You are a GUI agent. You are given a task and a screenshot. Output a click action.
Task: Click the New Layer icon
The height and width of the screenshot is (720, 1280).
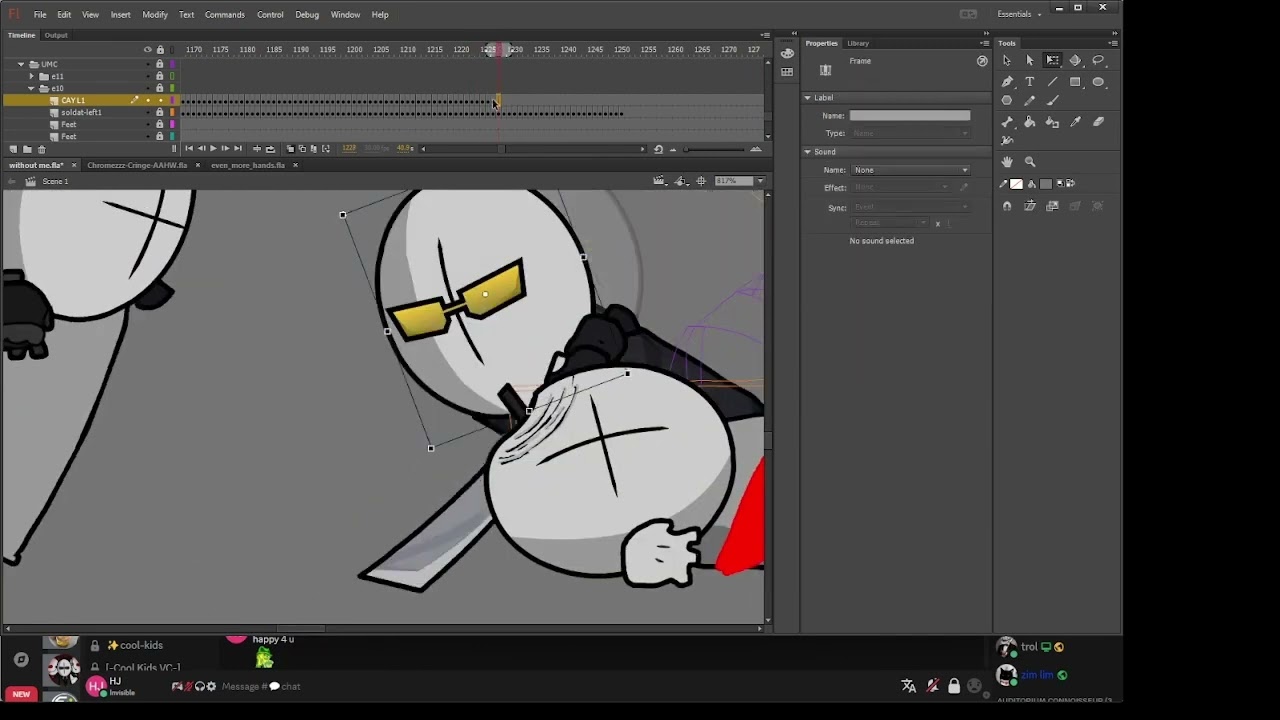pyautogui.click(x=13, y=149)
